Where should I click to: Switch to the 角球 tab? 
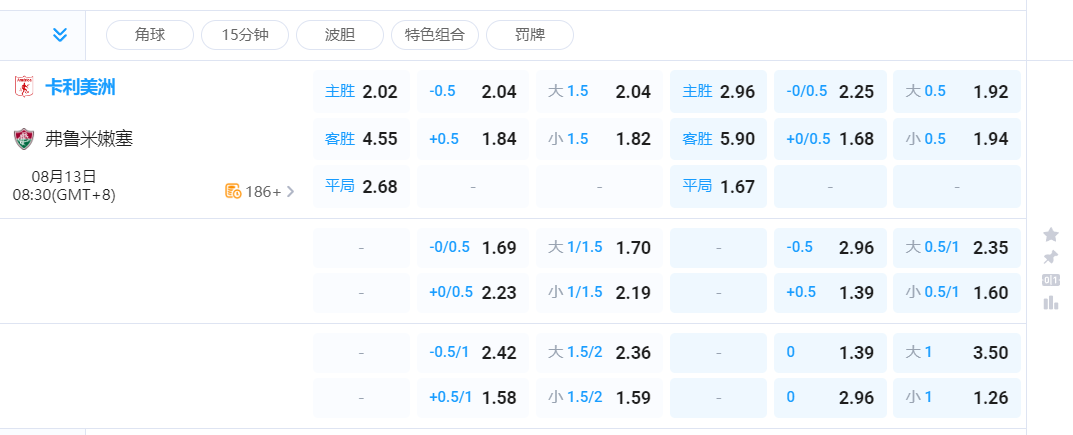point(150,35)
